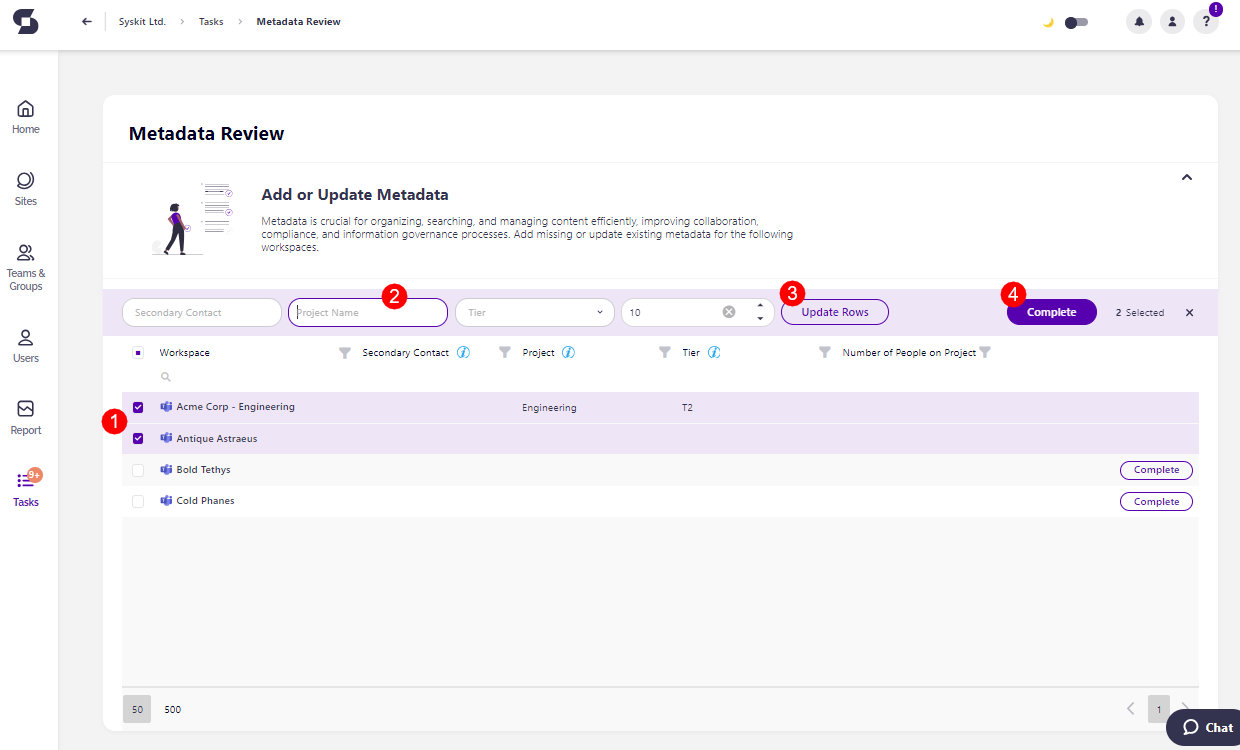Open the Help question mark icon

point(1206,21)
